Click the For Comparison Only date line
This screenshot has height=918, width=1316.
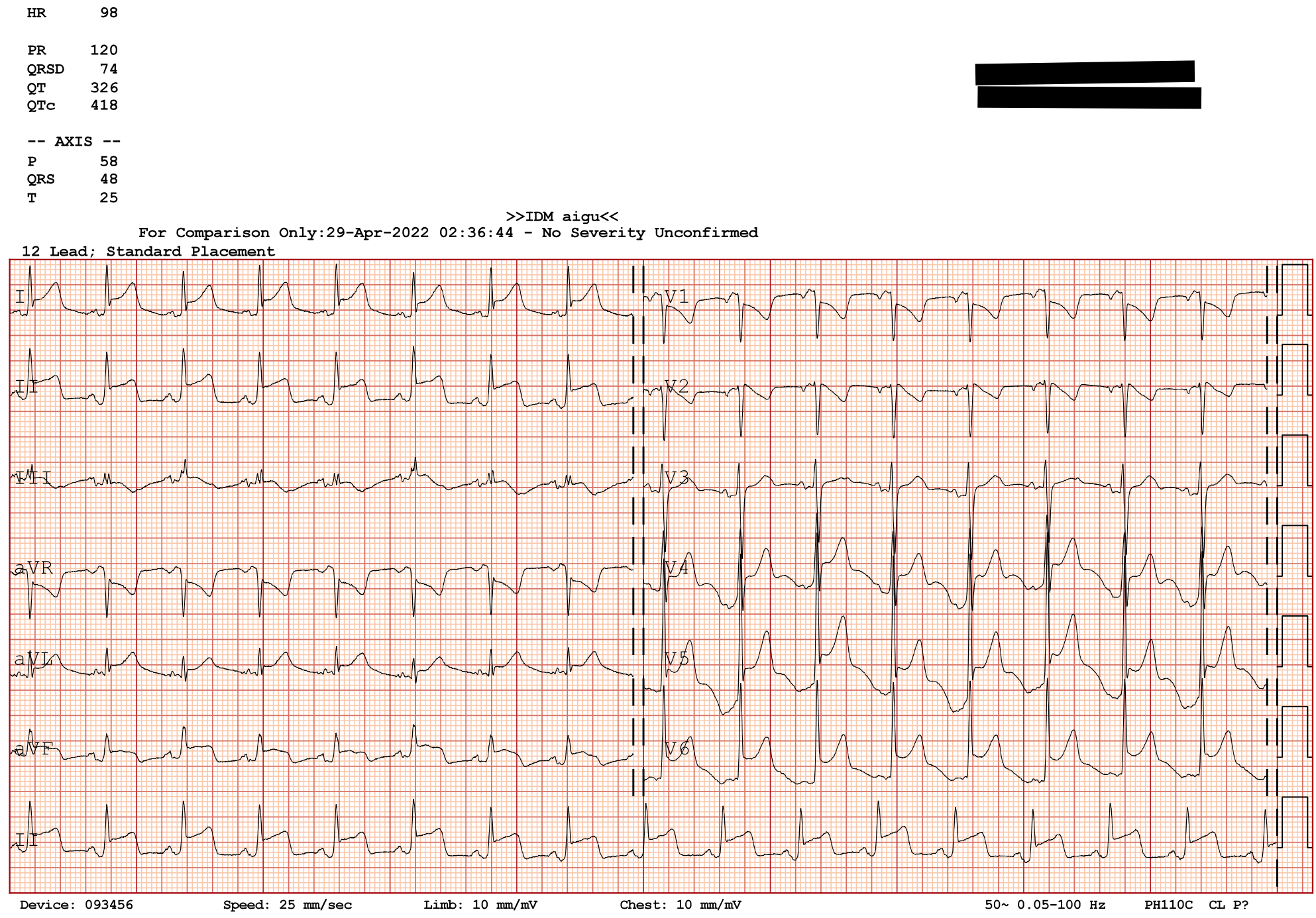pyautogui.click(x=448, y=232)
